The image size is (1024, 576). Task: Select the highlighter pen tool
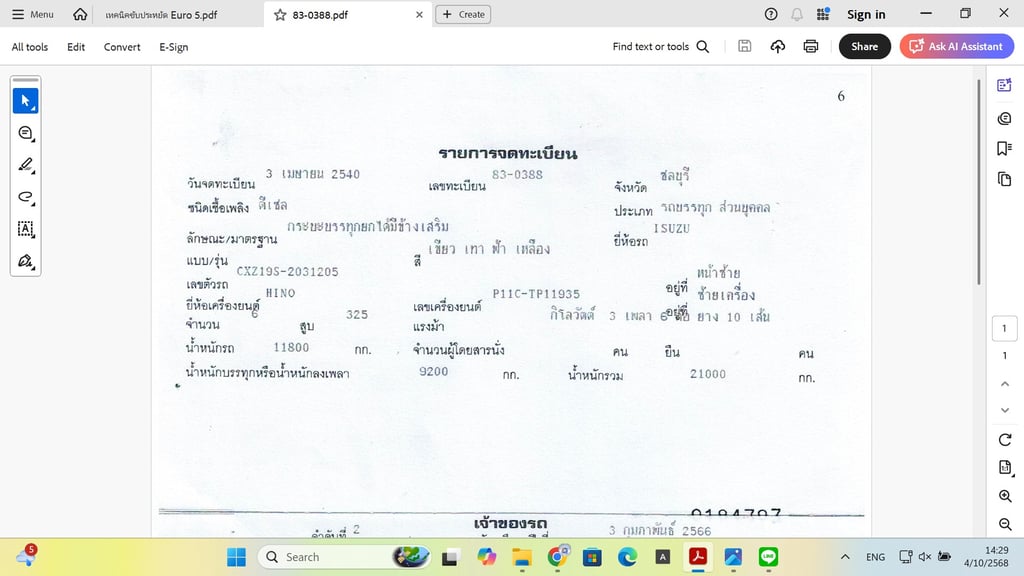point(26,165)
